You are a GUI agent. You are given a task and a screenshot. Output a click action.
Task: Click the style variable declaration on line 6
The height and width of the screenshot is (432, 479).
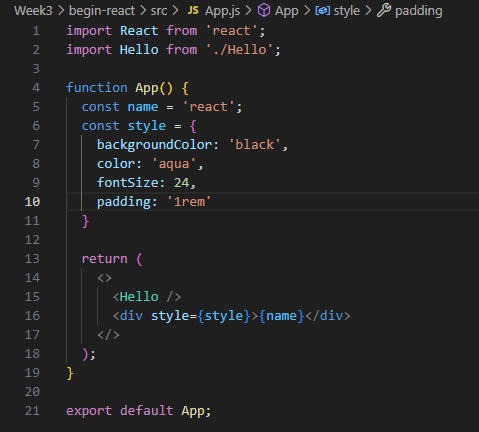[x=147, y=126]
